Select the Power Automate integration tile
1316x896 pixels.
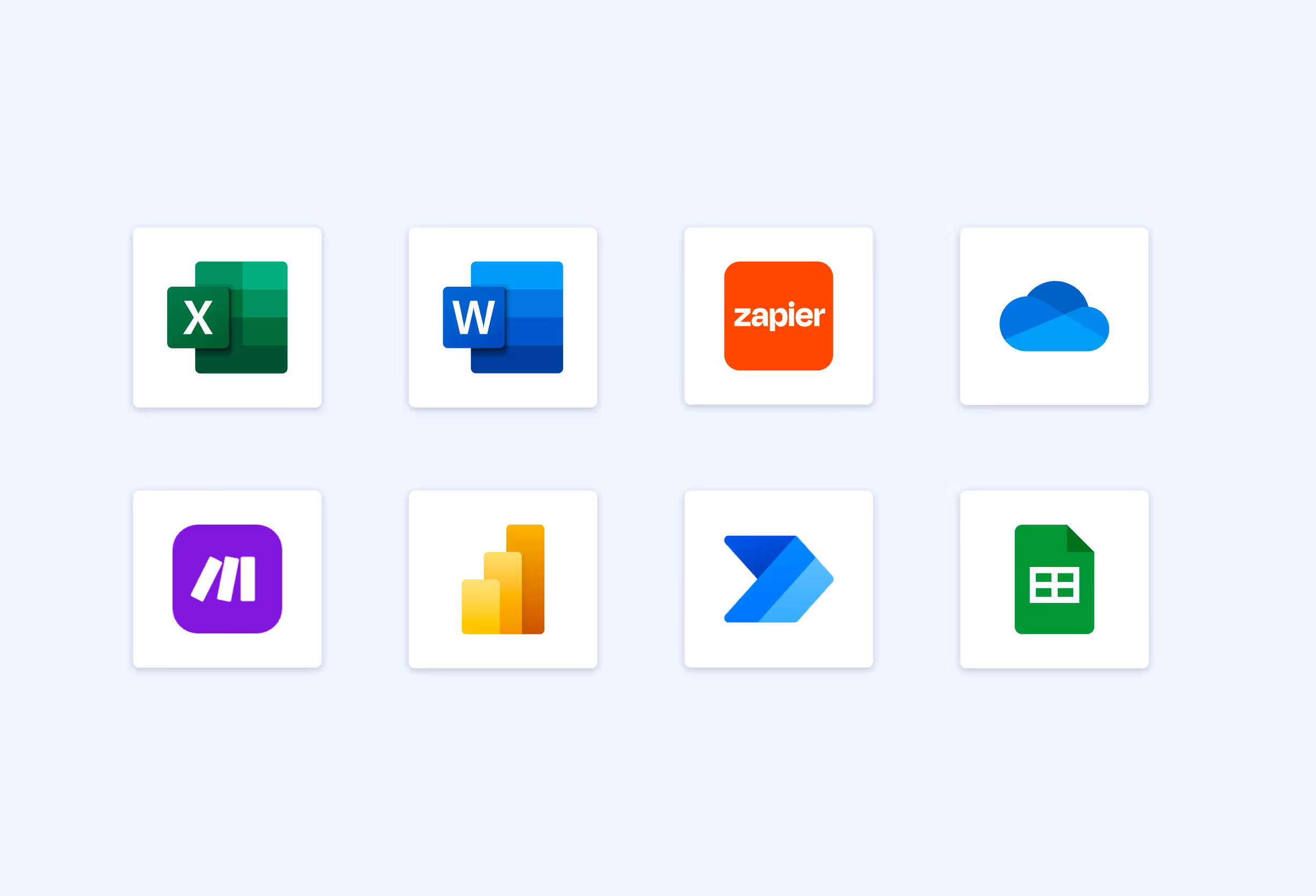(778, 579)
